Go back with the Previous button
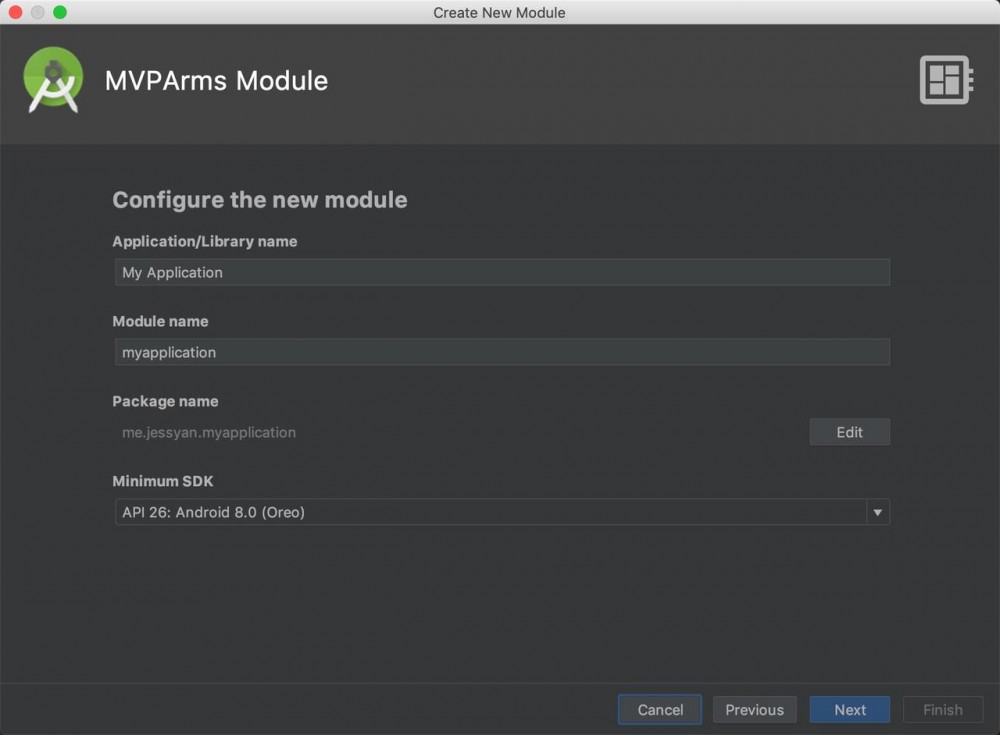The image size is (1000, 735). [754, 709]
